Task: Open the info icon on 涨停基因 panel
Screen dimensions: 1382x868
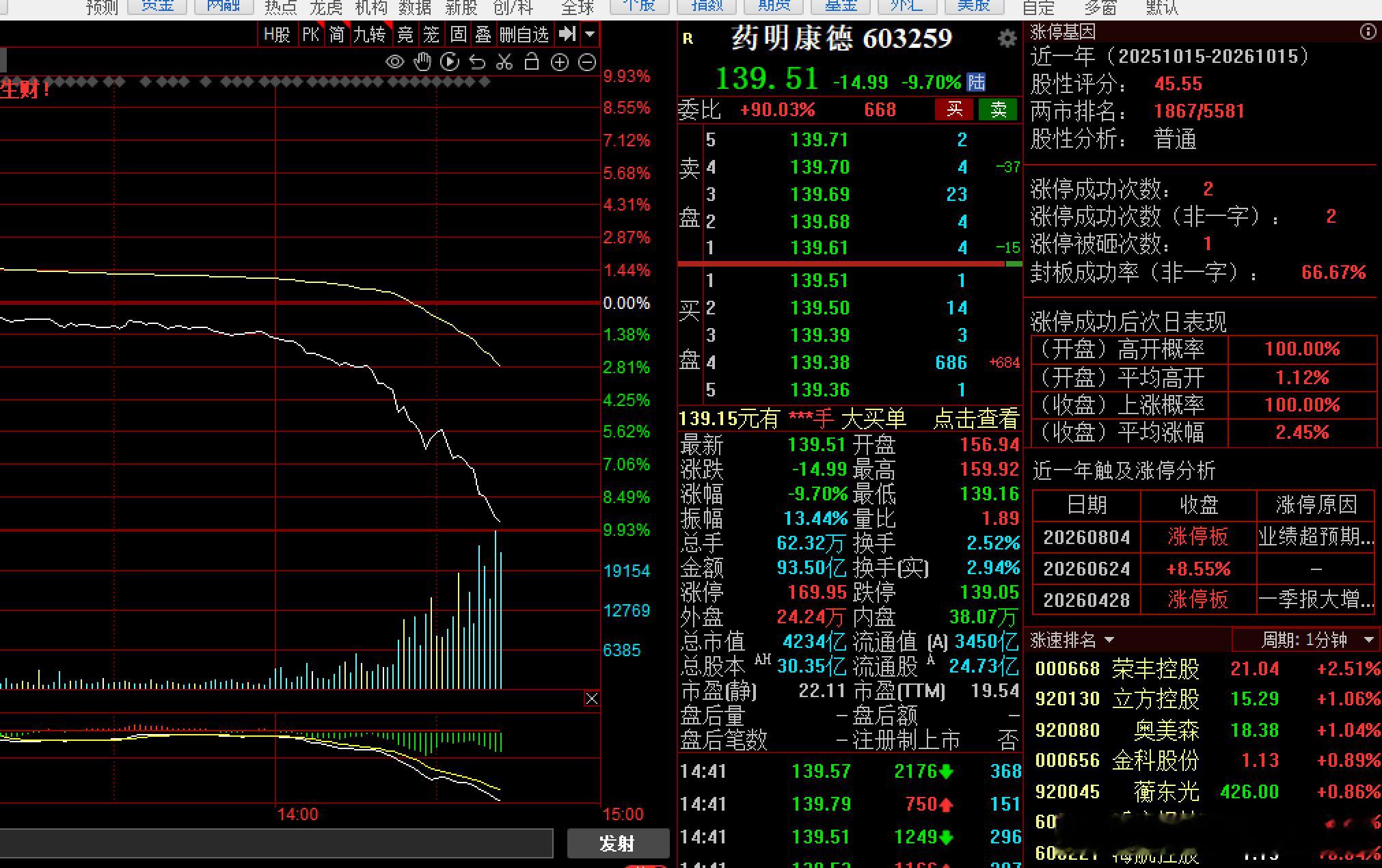Action: [1368, 31]
